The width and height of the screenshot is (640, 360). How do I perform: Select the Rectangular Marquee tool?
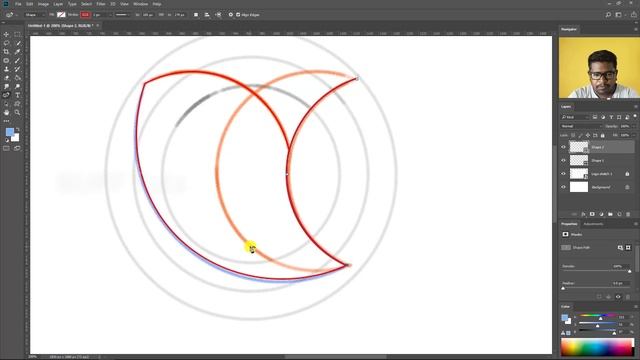(17, 34)
